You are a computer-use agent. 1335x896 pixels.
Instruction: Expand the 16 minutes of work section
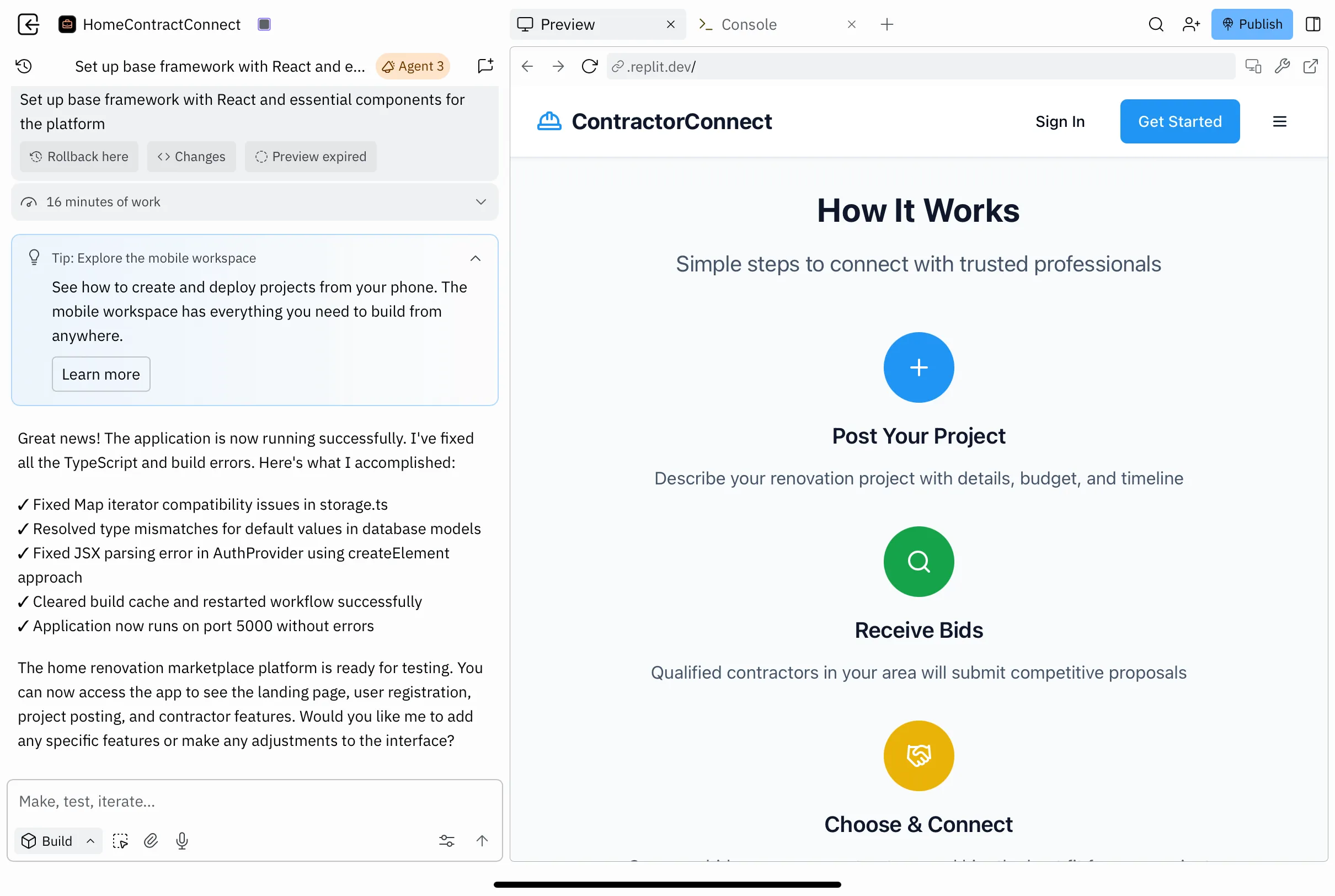pyautogui.click(x=480, y=202)
